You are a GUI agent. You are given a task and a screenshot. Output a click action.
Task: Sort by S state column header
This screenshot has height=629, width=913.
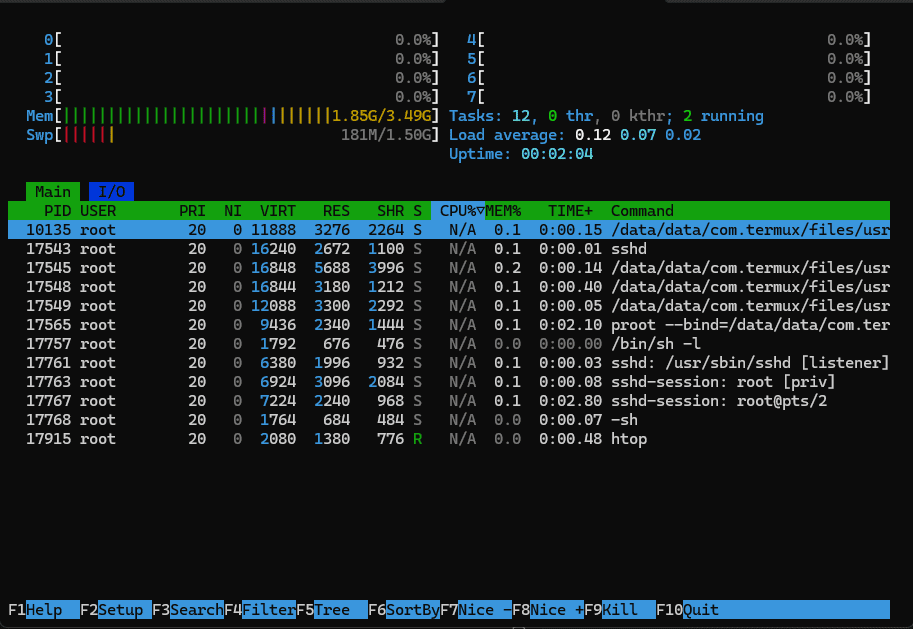coord(417,211)
